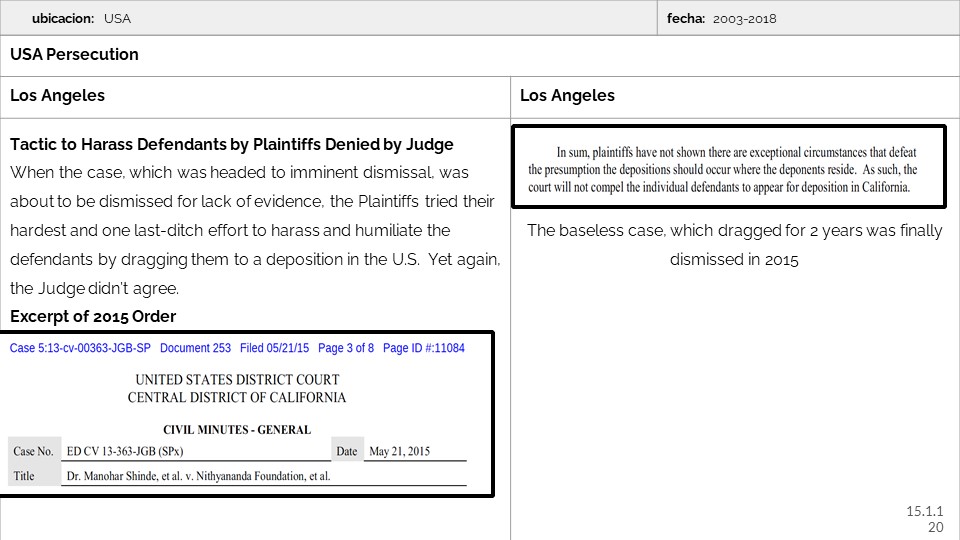The image size is (960, 540).
Task: Click the Date field showing 'May 21, 2015'
Action: coord(399,451)
